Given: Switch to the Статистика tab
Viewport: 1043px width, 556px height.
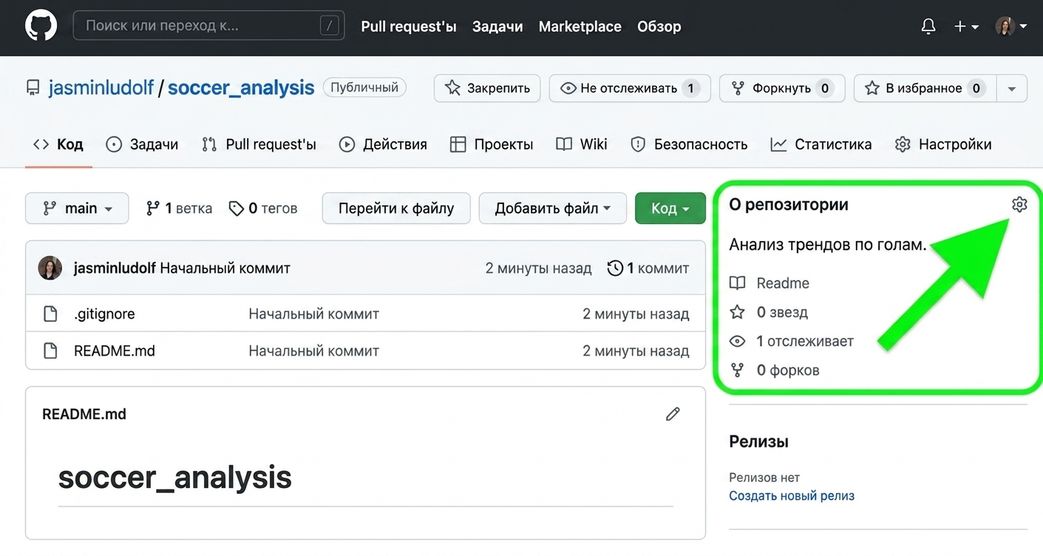Looking at the screenshot, I should click(x=821, y=144).
